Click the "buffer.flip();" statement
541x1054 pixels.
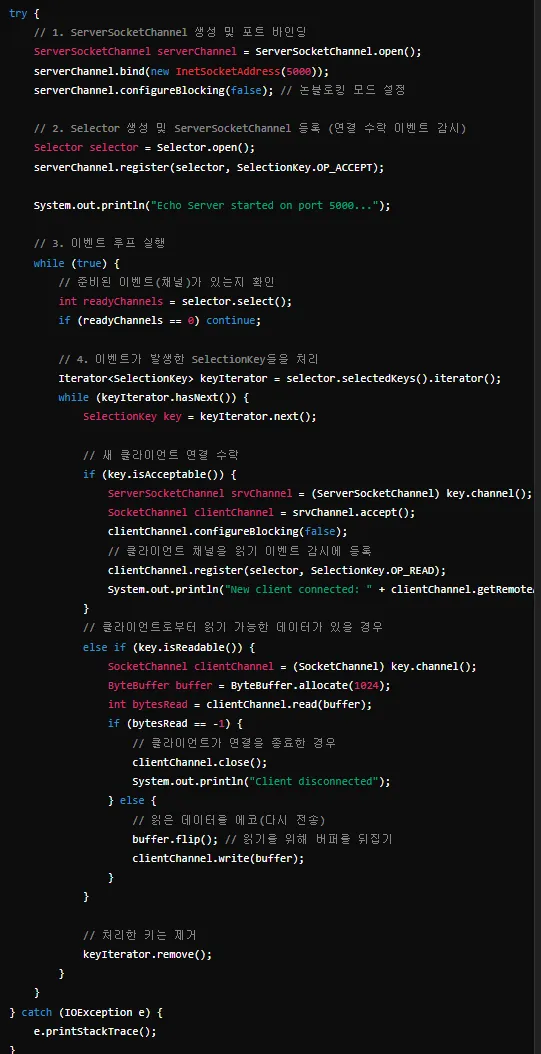(x=175, y=839)
